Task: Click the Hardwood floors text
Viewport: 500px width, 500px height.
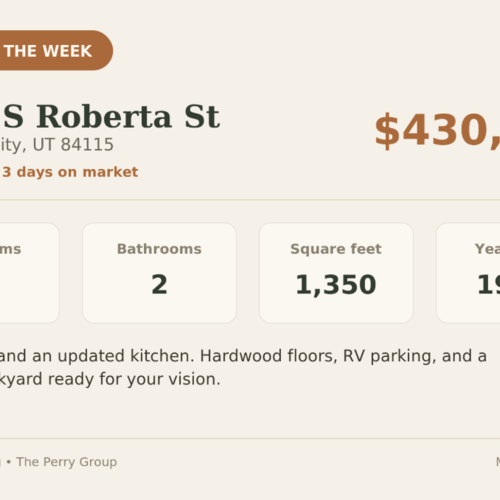Action: (x=267, y=356)
